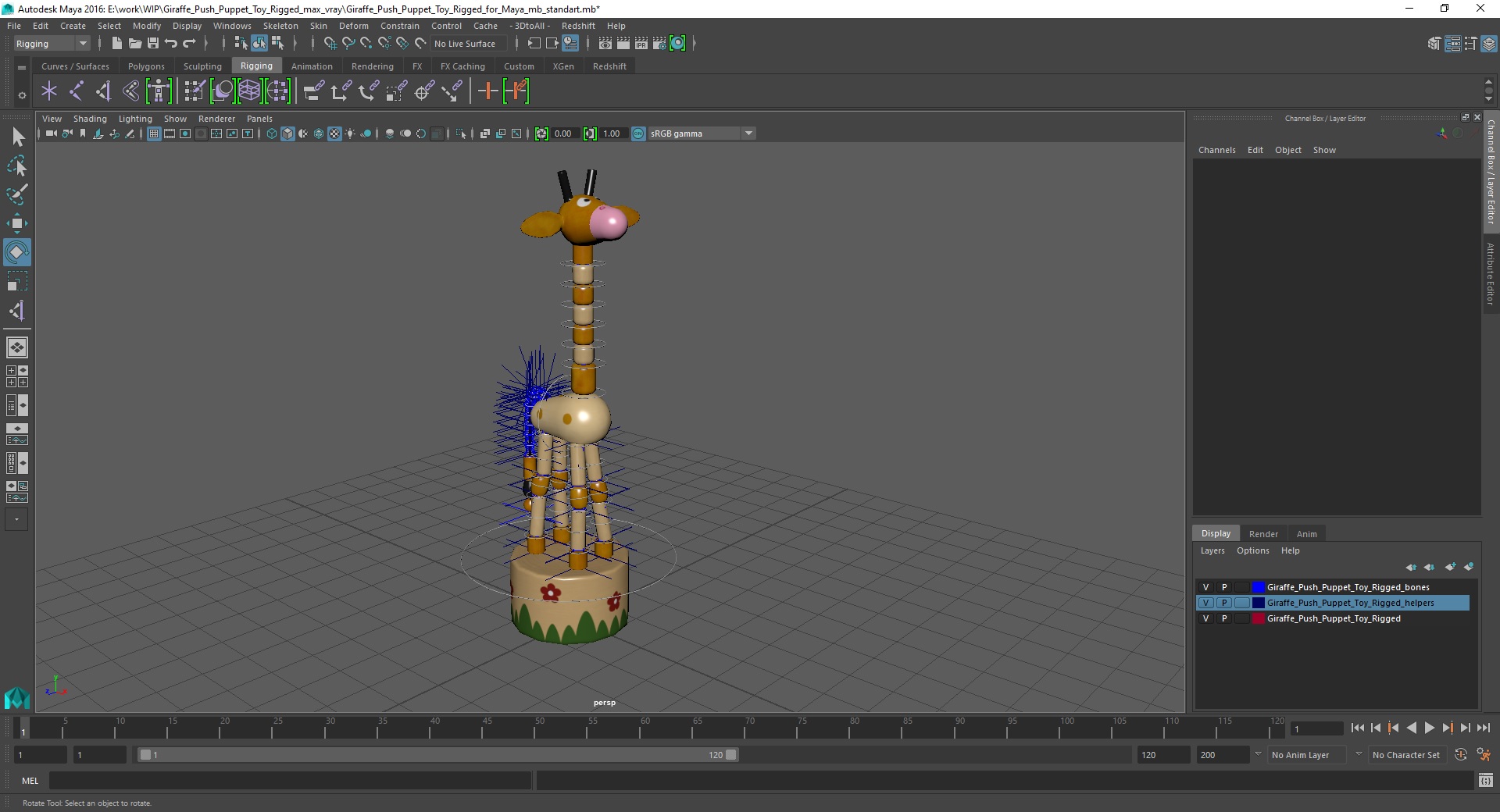Open the shelf tab list menu

[22, 68]
